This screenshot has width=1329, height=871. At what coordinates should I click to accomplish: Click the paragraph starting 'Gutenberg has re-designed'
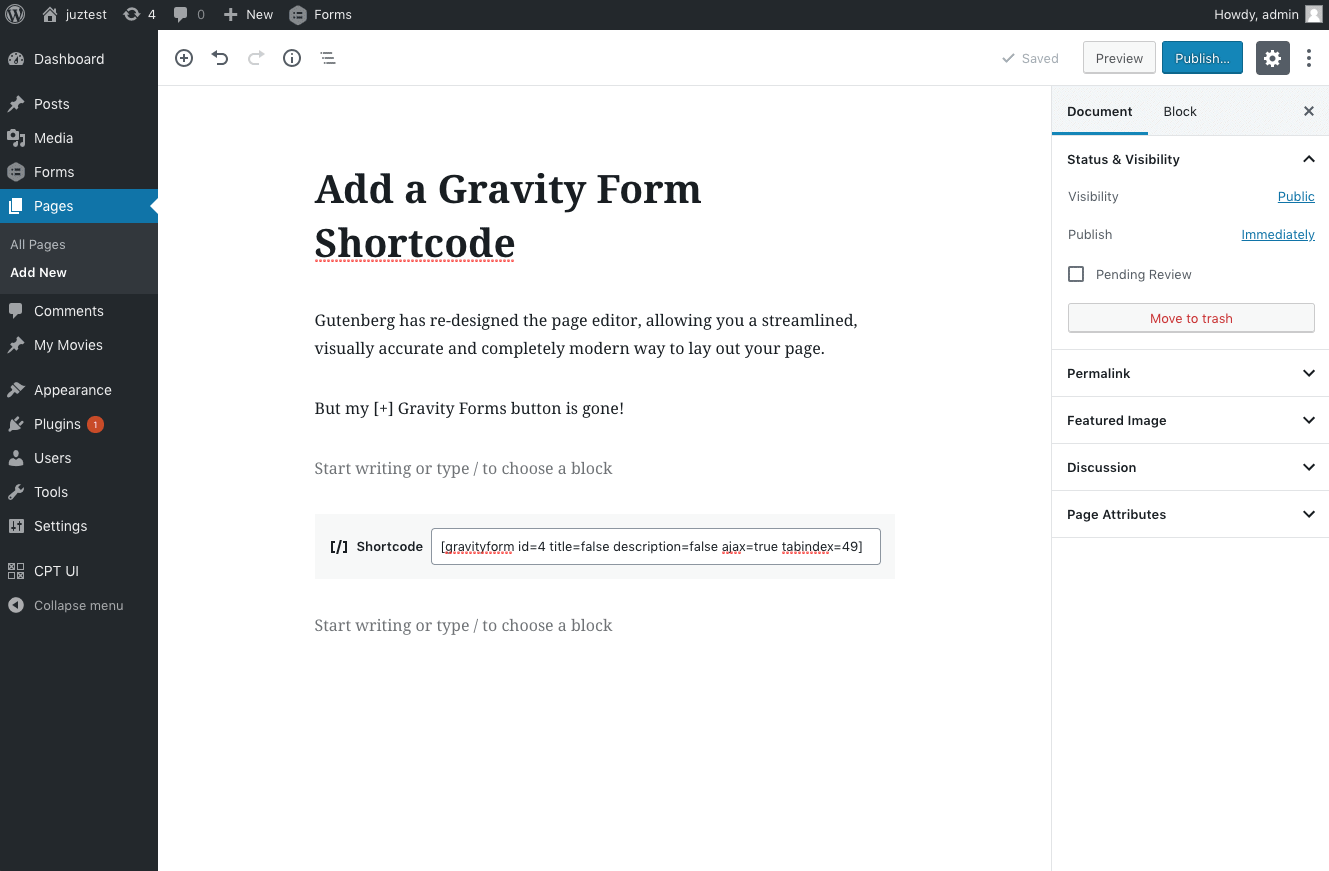coord(586,335)
